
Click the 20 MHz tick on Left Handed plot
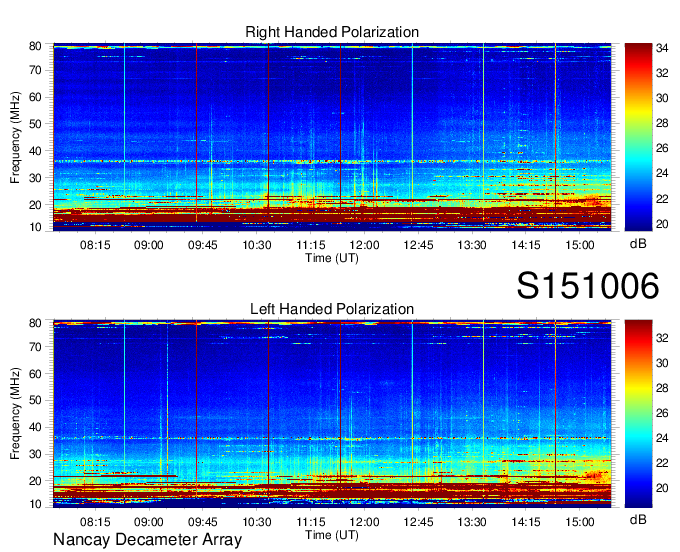[35, 481]
